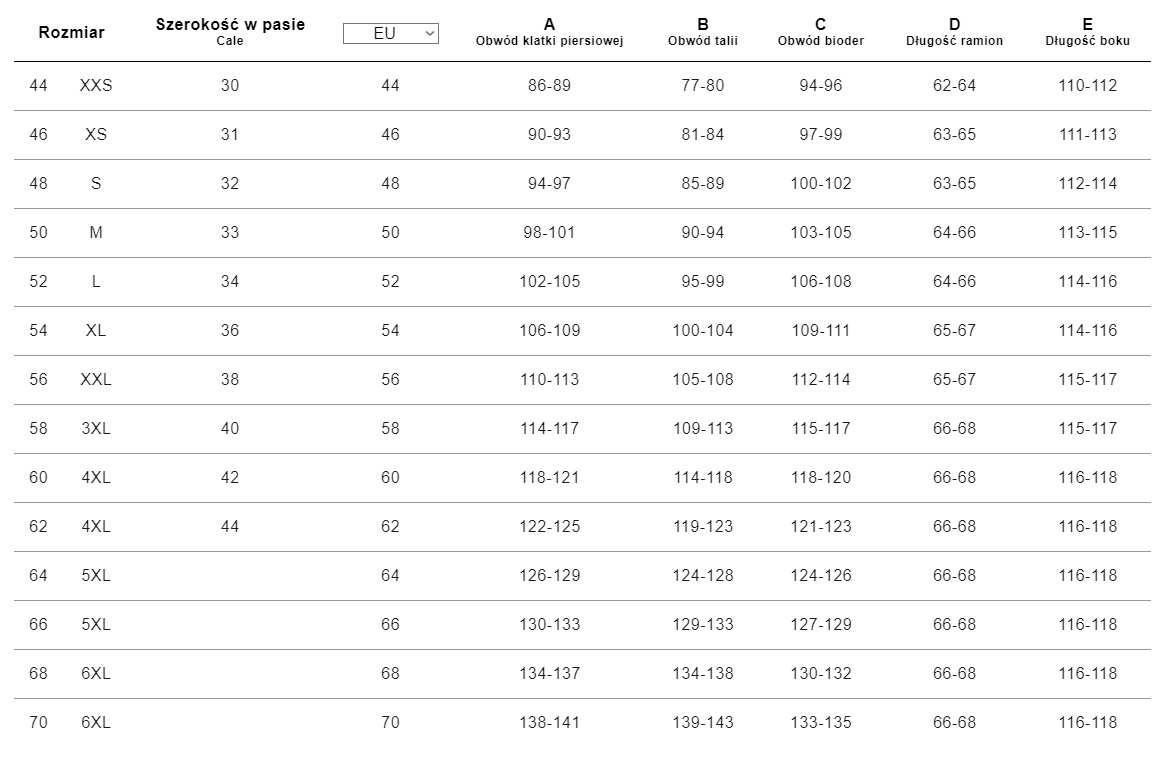The image size is (1166, 764).
Task: Select the XXL size label
Action: tap(96, 380)
